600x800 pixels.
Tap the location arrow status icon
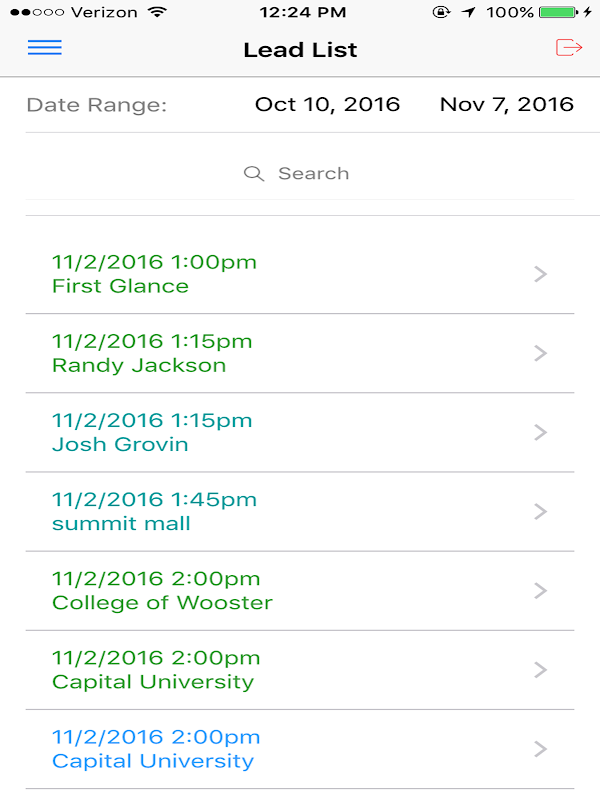pyautogui.click(x=469, y=13)
